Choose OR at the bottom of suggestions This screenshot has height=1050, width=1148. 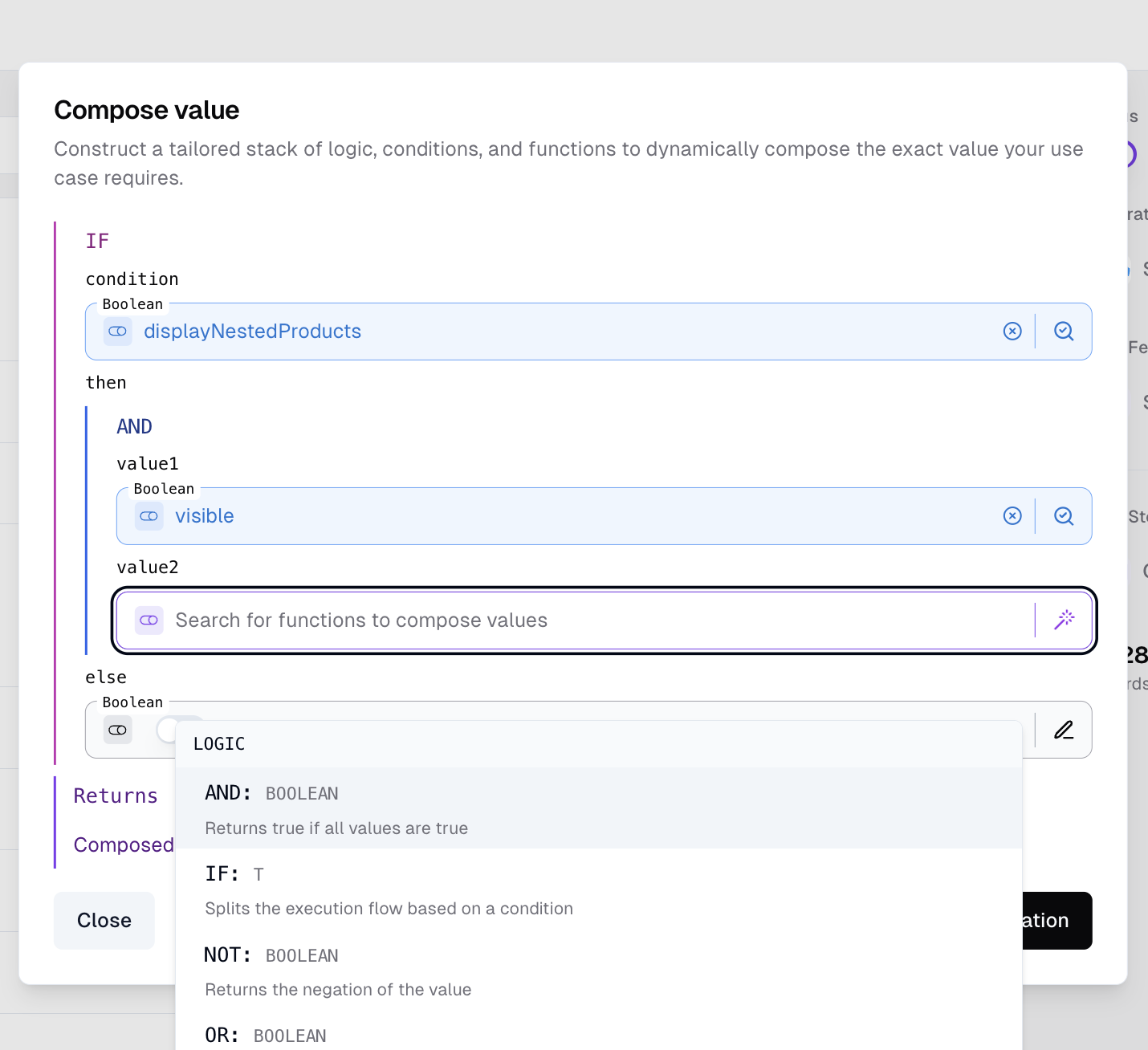pos(265,1036)
